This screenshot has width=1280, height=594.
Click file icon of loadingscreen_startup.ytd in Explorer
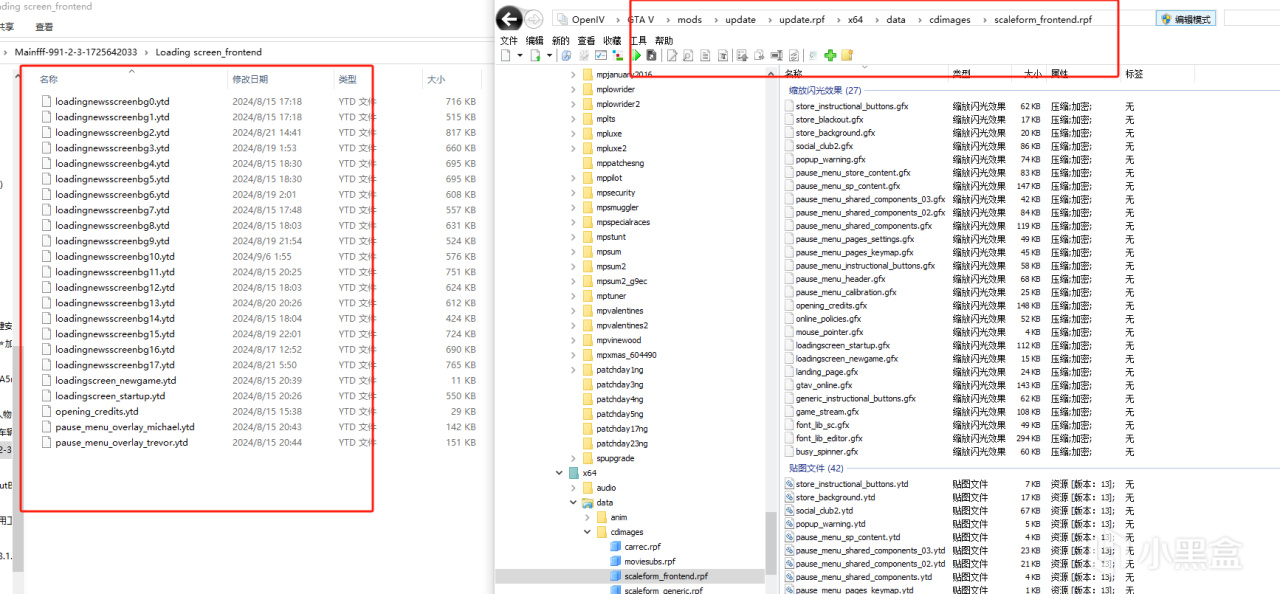(x=46, y=396)
